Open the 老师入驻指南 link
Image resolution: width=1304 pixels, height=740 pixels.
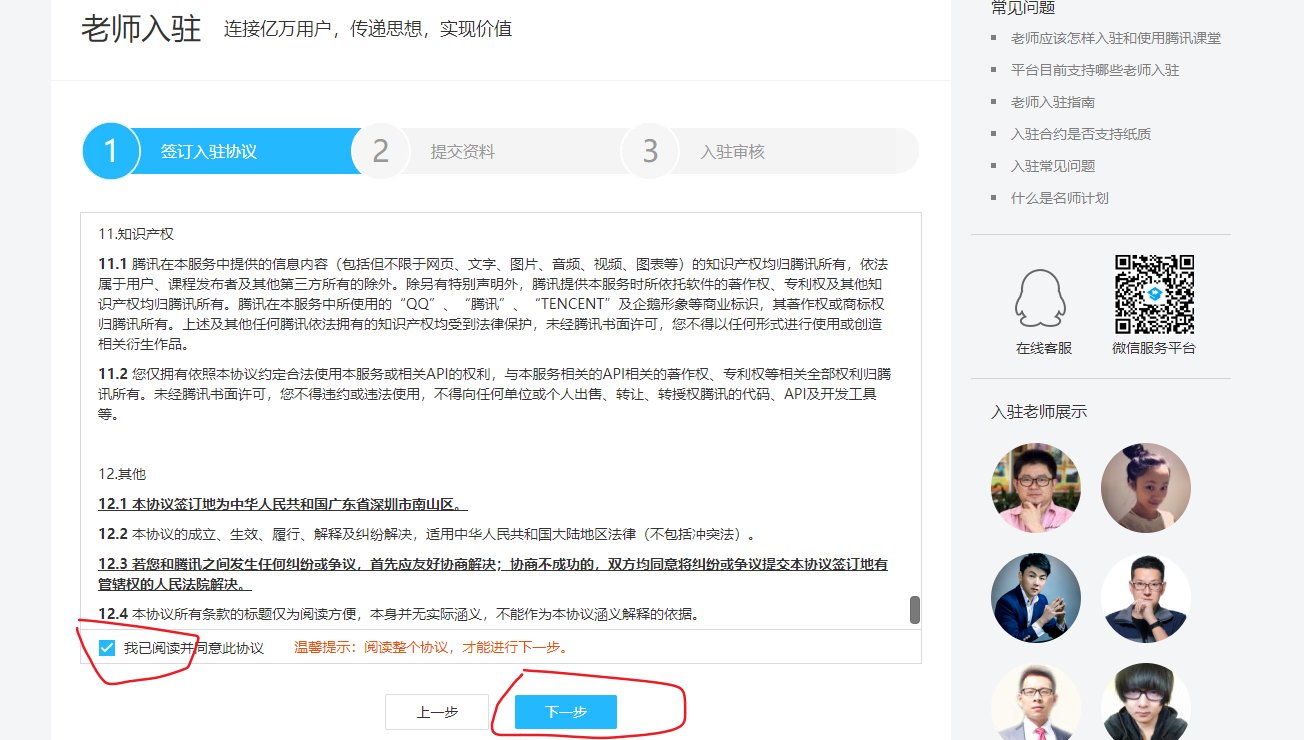tap(1053, 102)
